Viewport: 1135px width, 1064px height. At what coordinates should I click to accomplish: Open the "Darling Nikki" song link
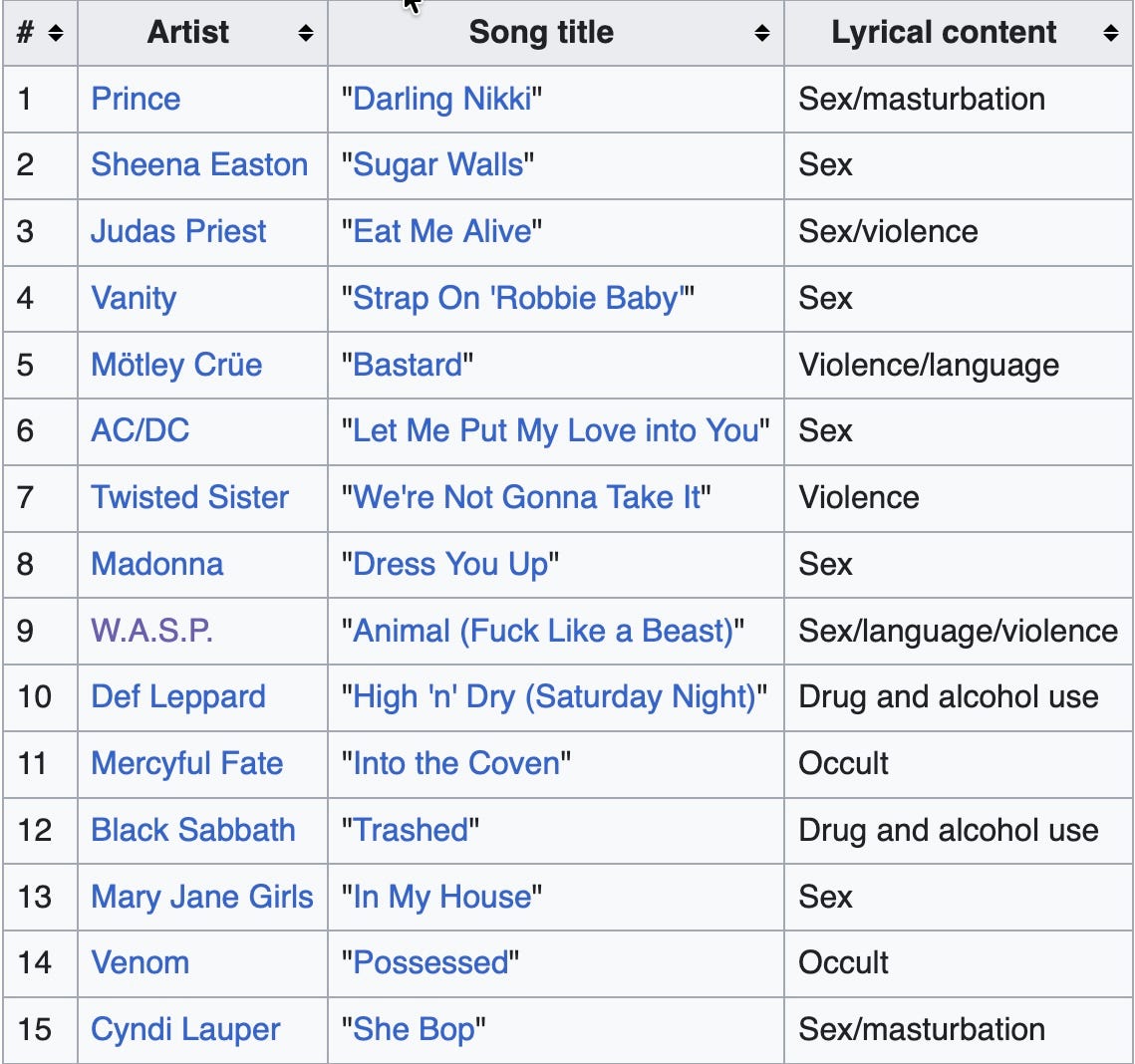[x=441, y=99]
